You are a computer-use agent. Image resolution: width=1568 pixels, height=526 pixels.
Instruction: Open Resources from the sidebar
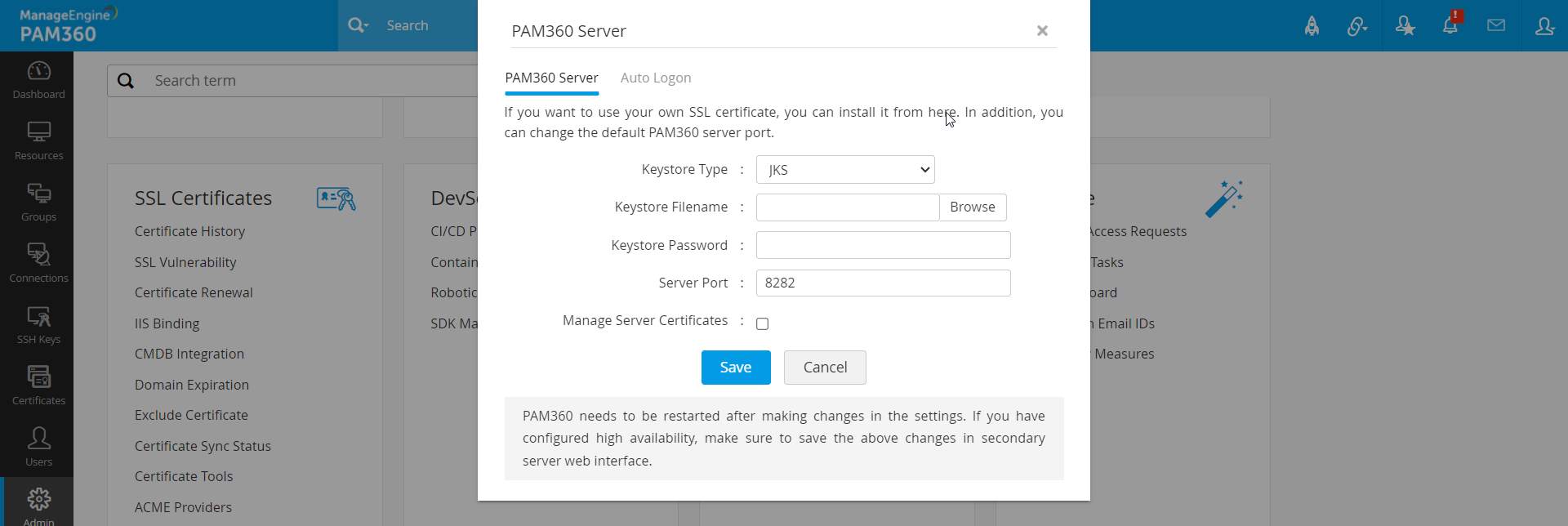(x=38, y=141)
